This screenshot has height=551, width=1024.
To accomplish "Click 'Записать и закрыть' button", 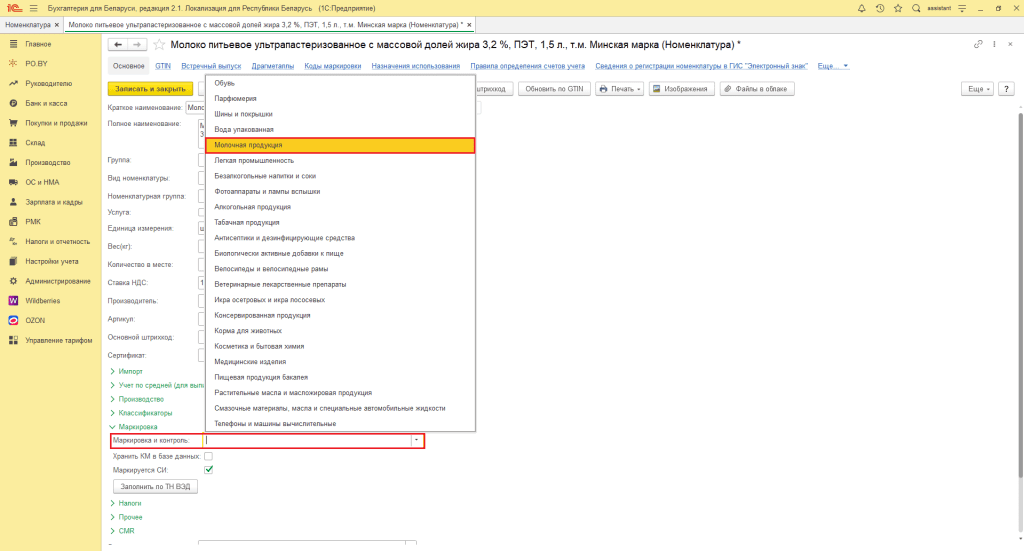I will (x=150, y=89).
